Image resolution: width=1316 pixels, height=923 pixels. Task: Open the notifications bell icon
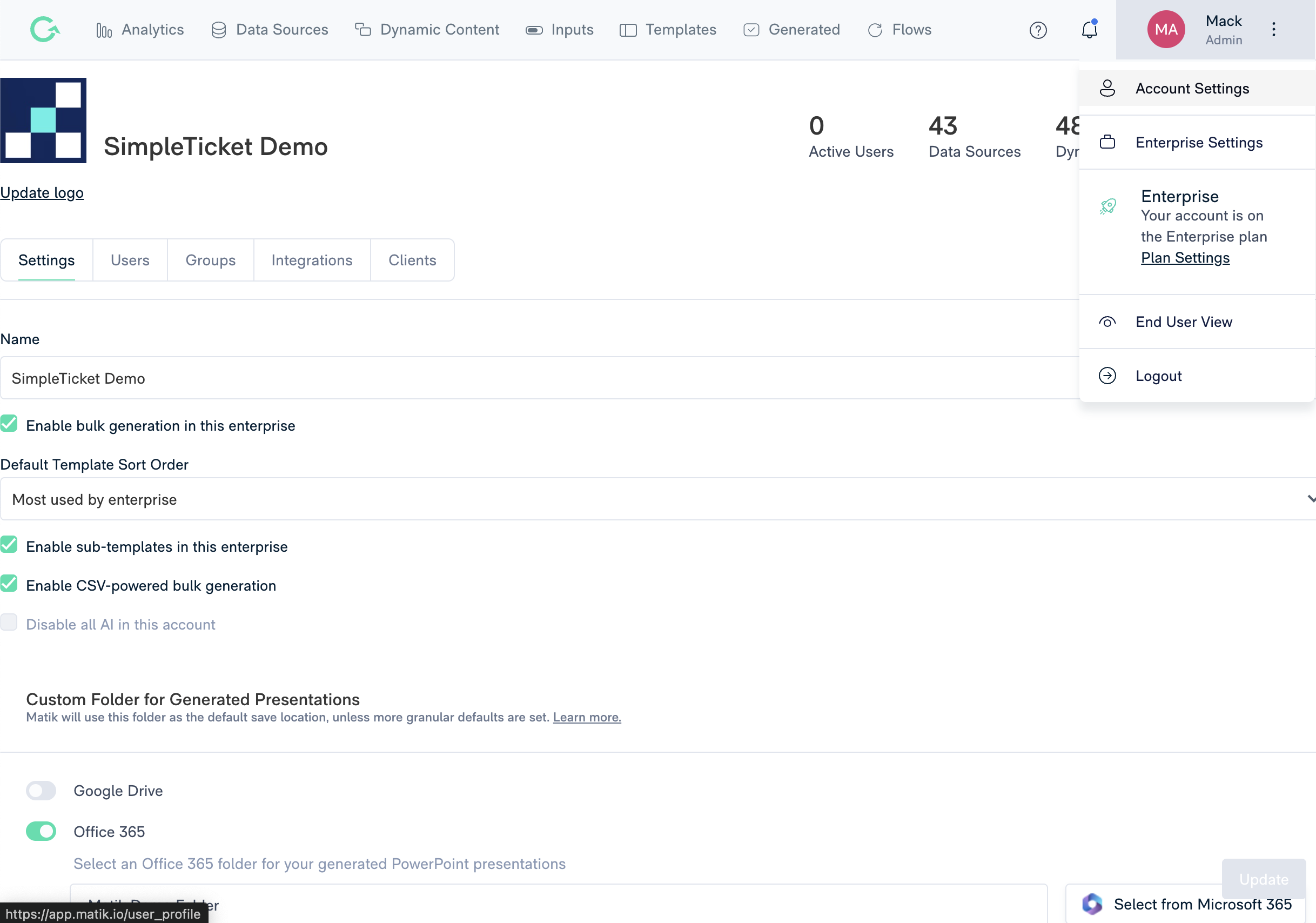(1089, 30)
